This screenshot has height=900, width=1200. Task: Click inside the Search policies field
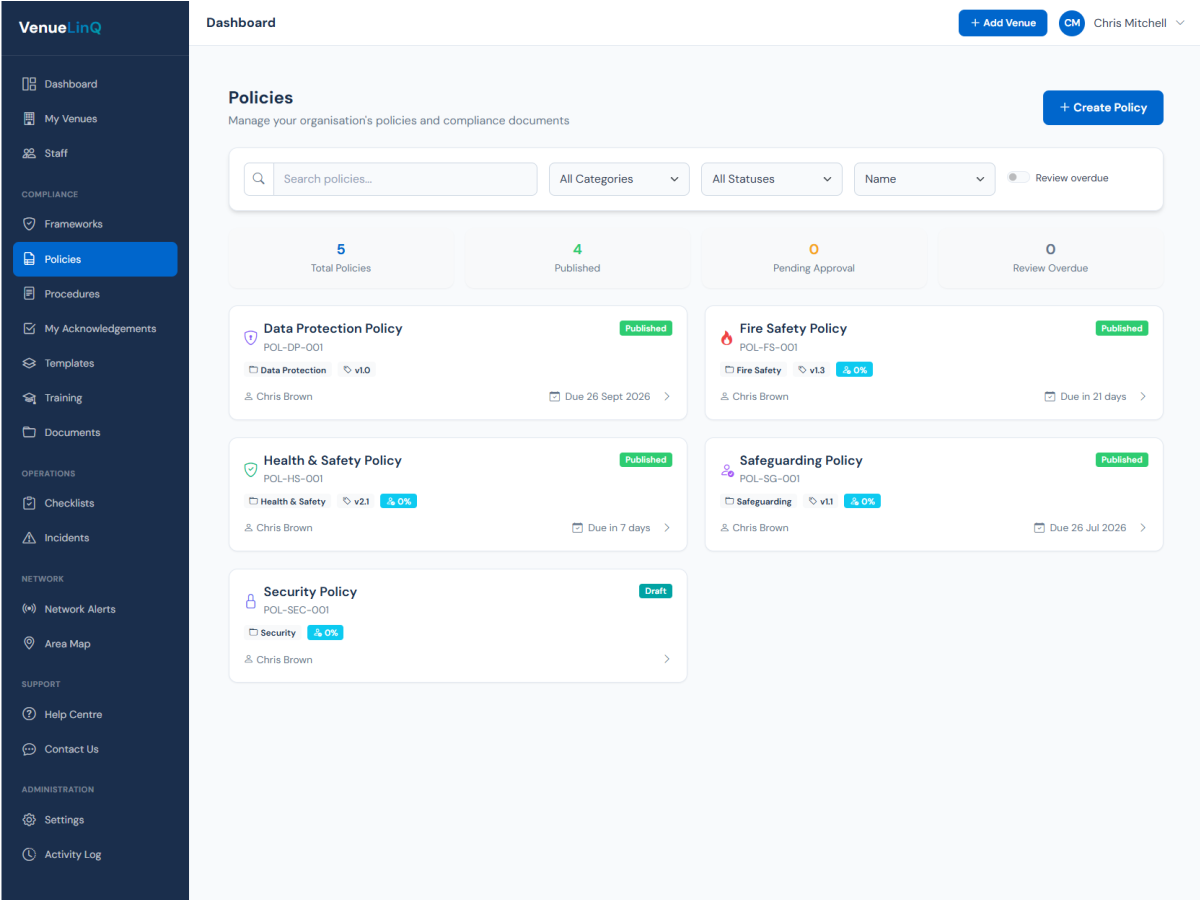pyautogui.click(x=405, y=178)
